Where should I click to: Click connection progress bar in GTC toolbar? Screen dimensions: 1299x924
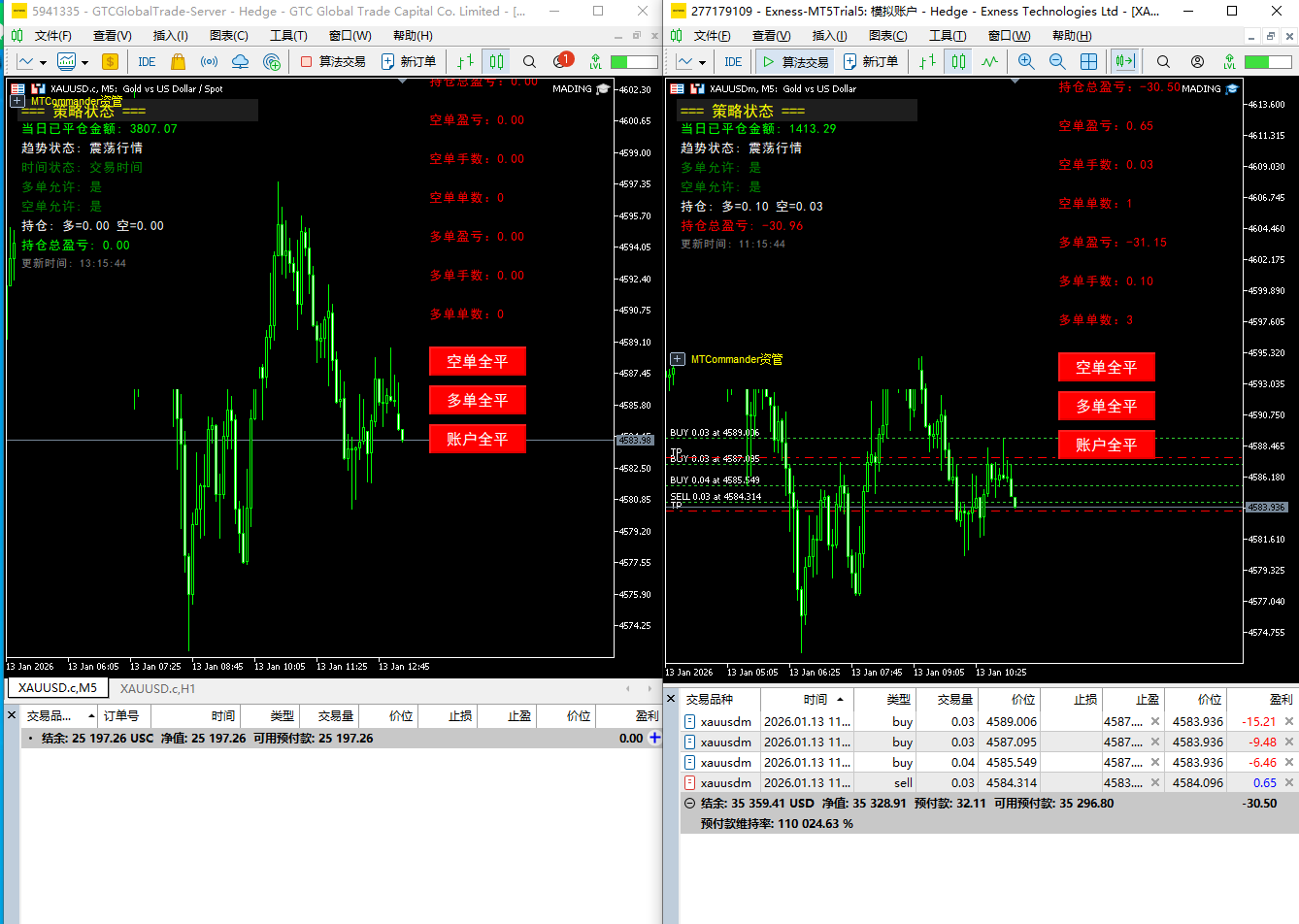pyautogui.click(x=635, y=61)
